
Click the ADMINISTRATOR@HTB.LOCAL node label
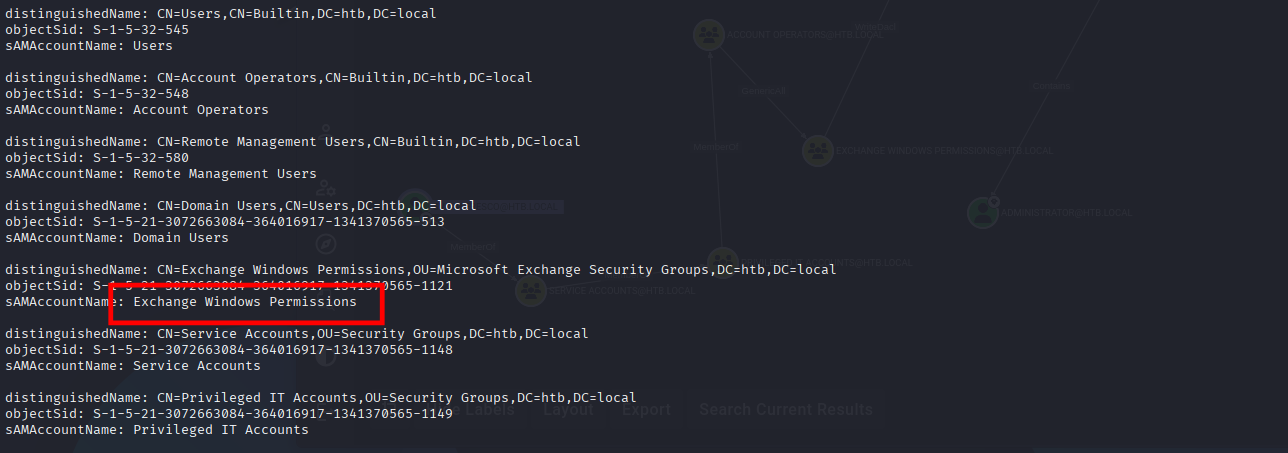pos(1067,213)
